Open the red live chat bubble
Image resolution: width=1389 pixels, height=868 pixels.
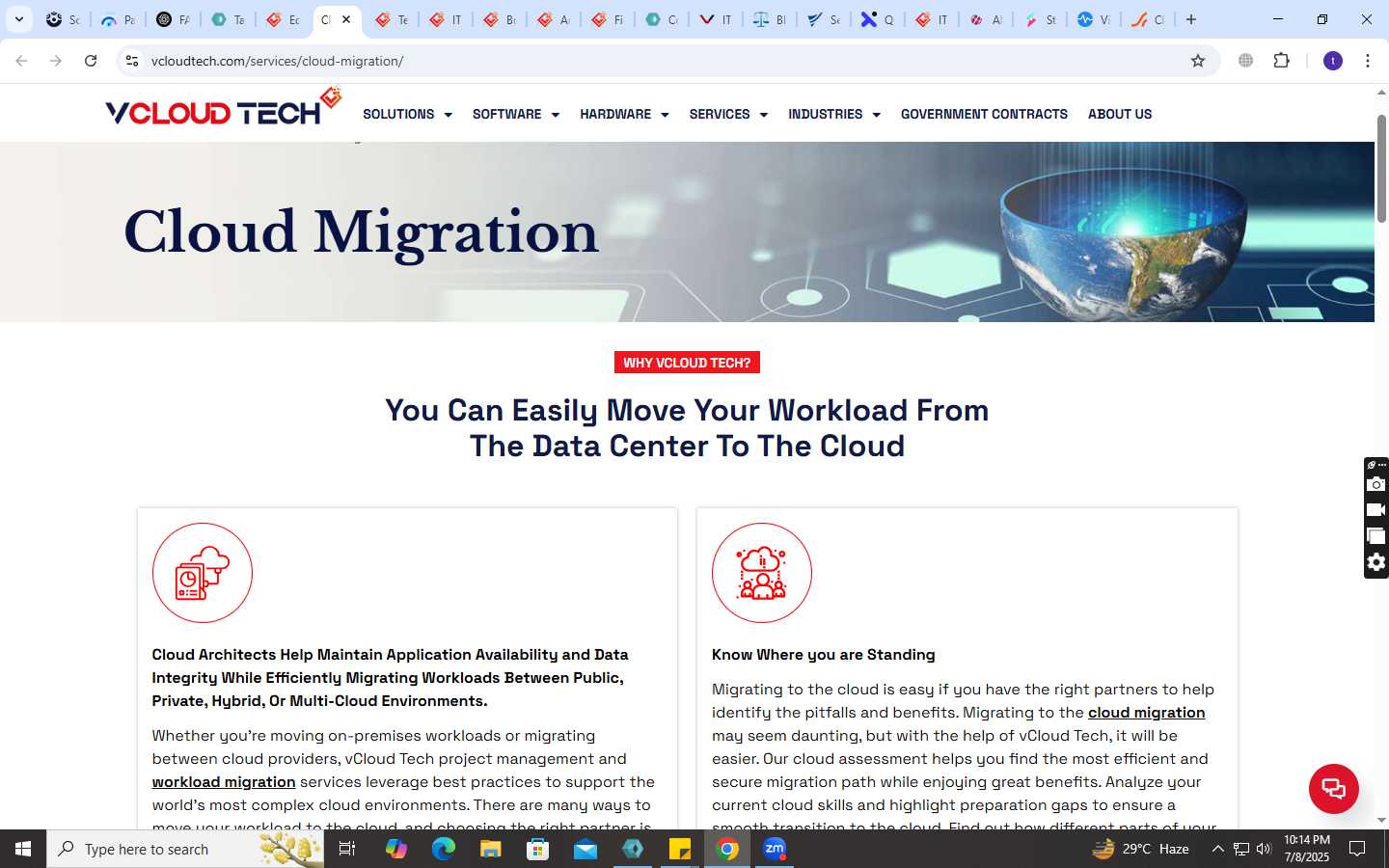pyautogui.click(x=1333, y=788)
